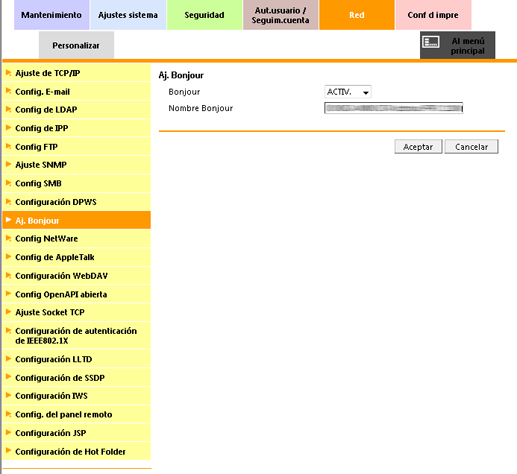Go to Config de AppleTalk
Screen dimensions: 517x474
coord(76,257)
